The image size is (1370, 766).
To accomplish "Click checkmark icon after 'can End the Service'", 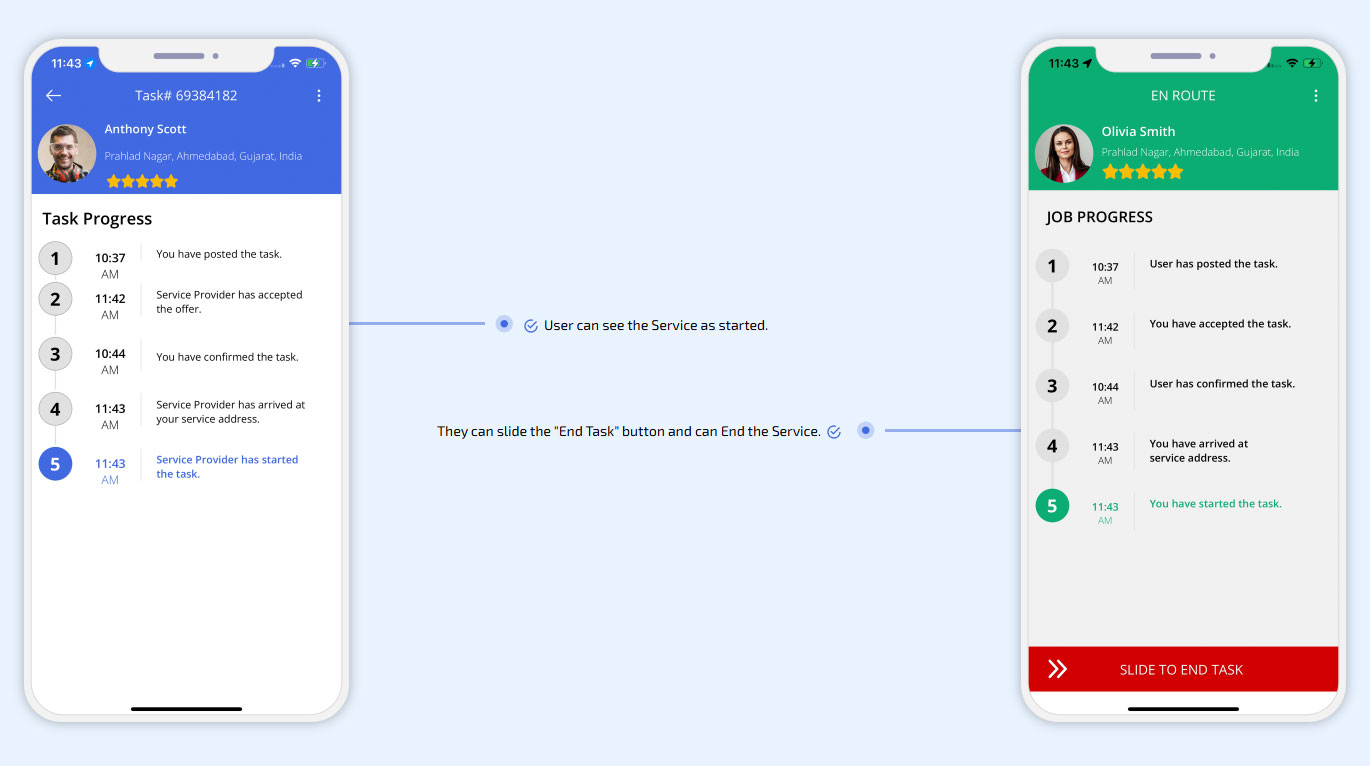I will coord(834,432).
